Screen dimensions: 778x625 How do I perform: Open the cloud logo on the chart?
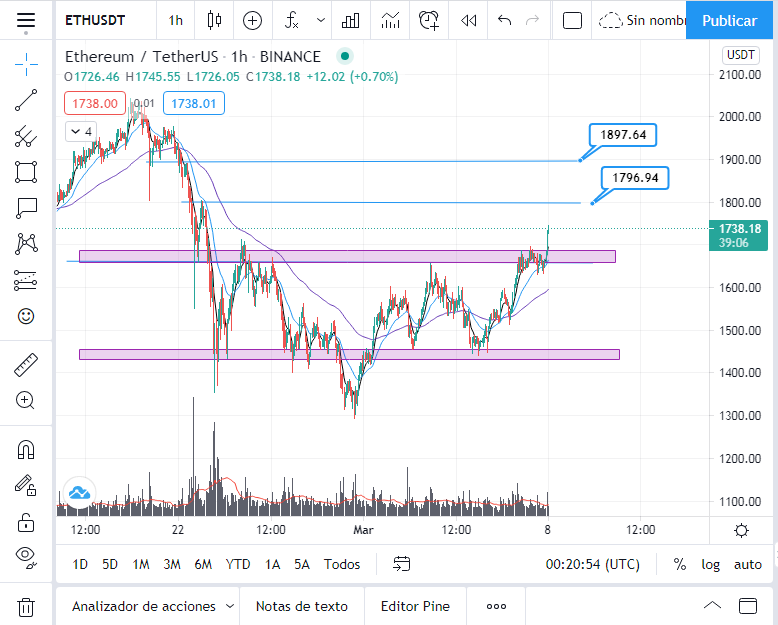[x=79, y=493]
